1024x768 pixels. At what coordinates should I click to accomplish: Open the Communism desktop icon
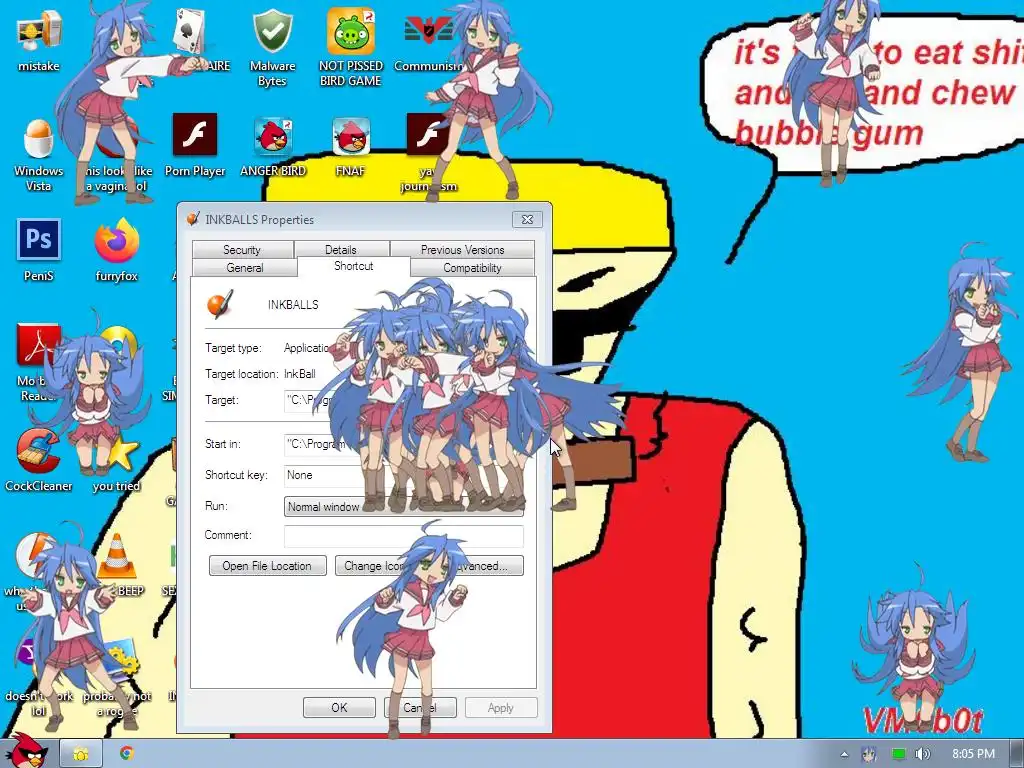[x=428, y=33]
